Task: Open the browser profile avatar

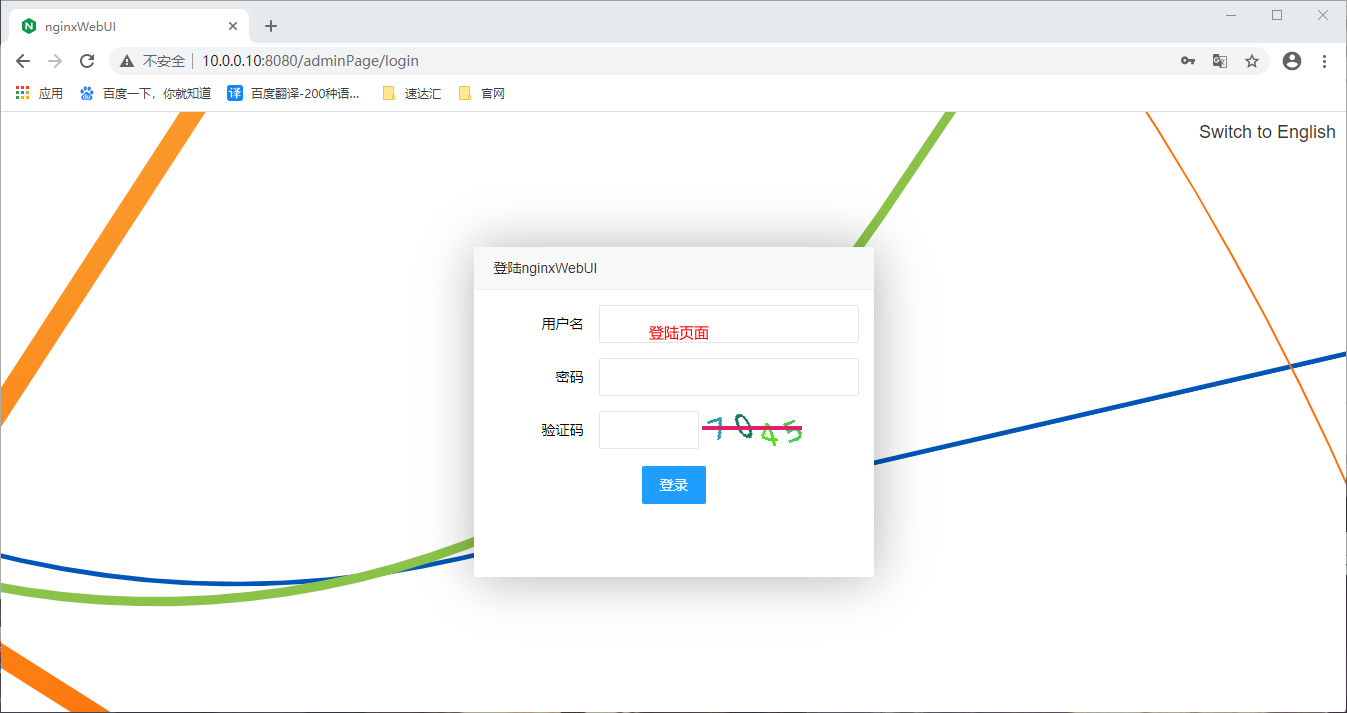Action: [x=1291, y=60]
